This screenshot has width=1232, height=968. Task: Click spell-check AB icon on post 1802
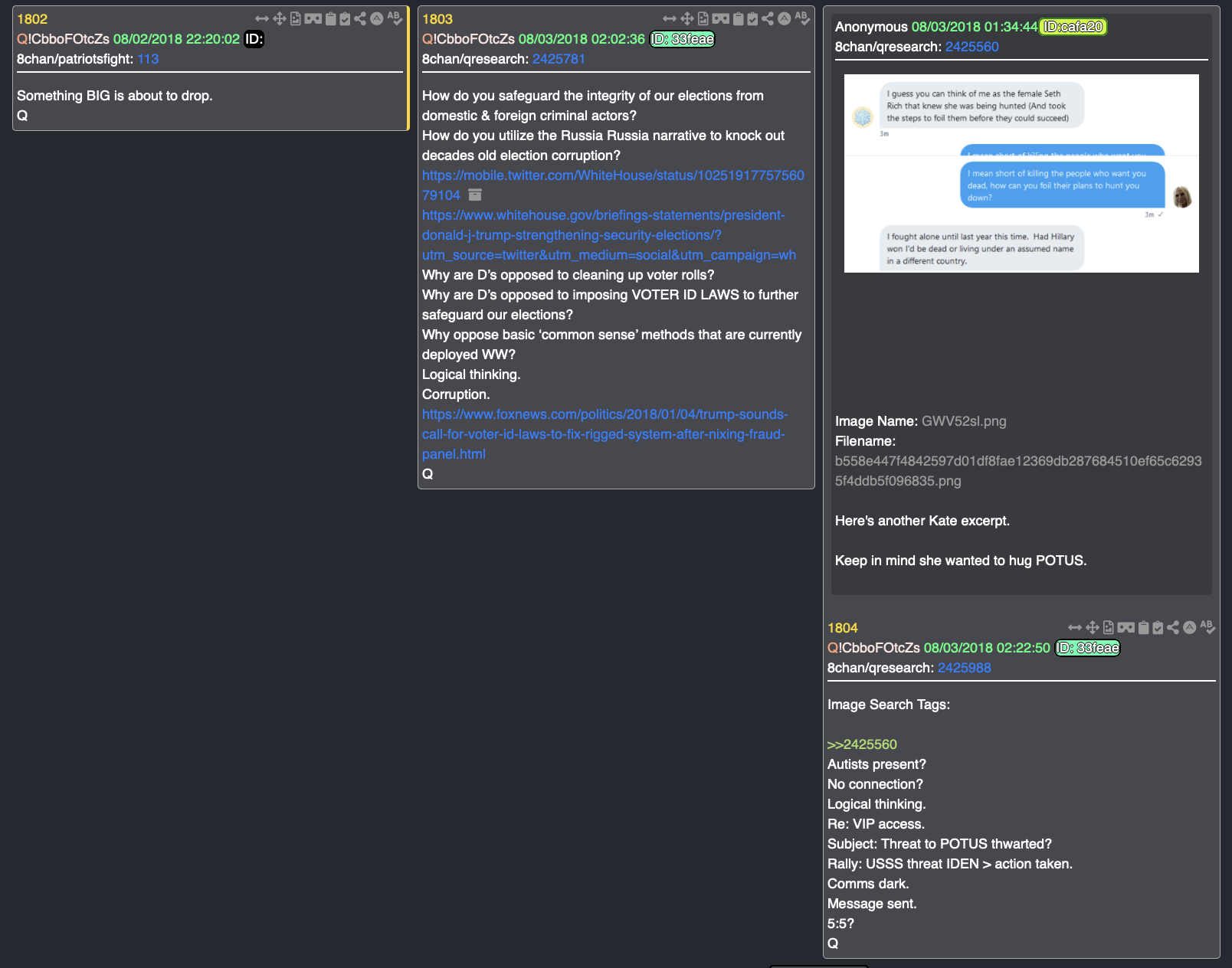click(395, 18)
